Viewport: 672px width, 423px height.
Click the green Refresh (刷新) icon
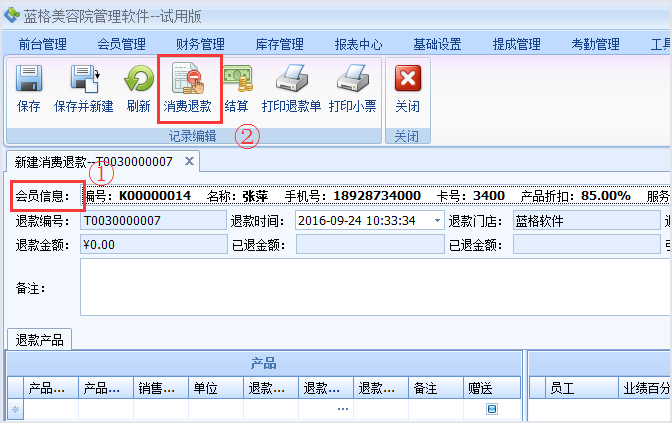click(x=138, y=78)
